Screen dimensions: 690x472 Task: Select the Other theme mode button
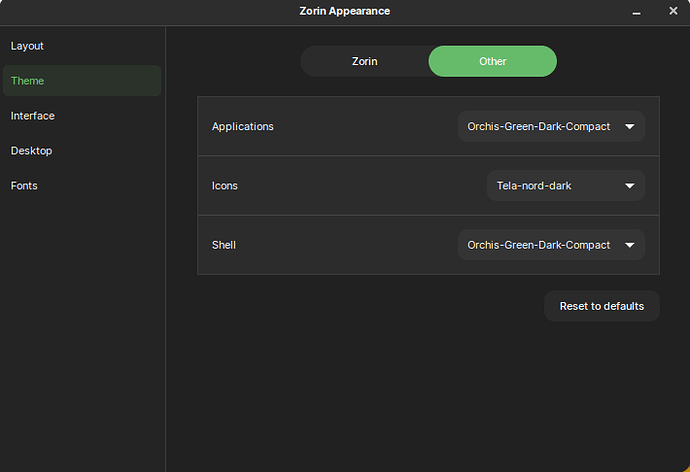(x=492, y=61)
